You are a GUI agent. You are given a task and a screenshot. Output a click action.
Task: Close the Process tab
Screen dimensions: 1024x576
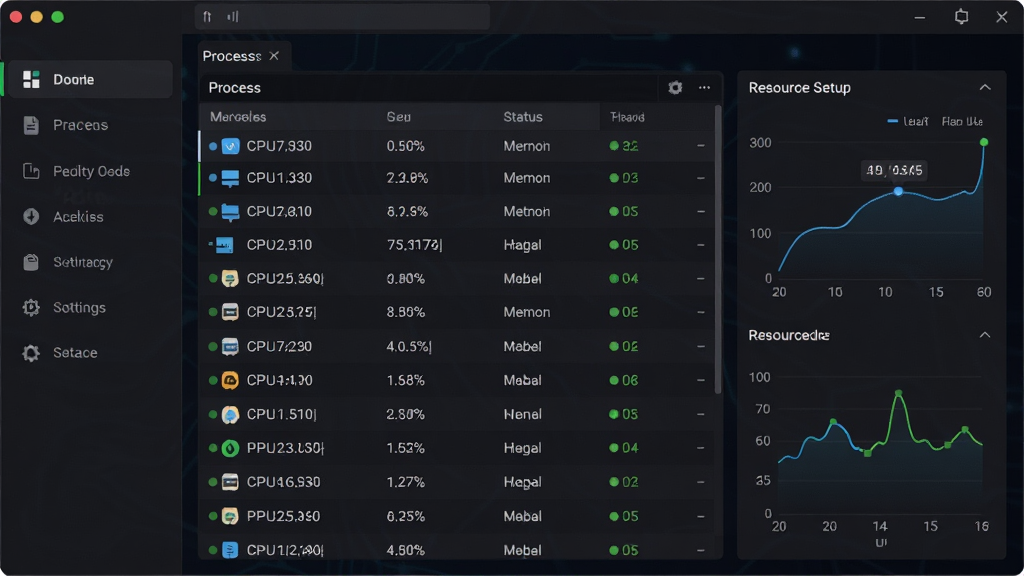[x=274, y=56]
